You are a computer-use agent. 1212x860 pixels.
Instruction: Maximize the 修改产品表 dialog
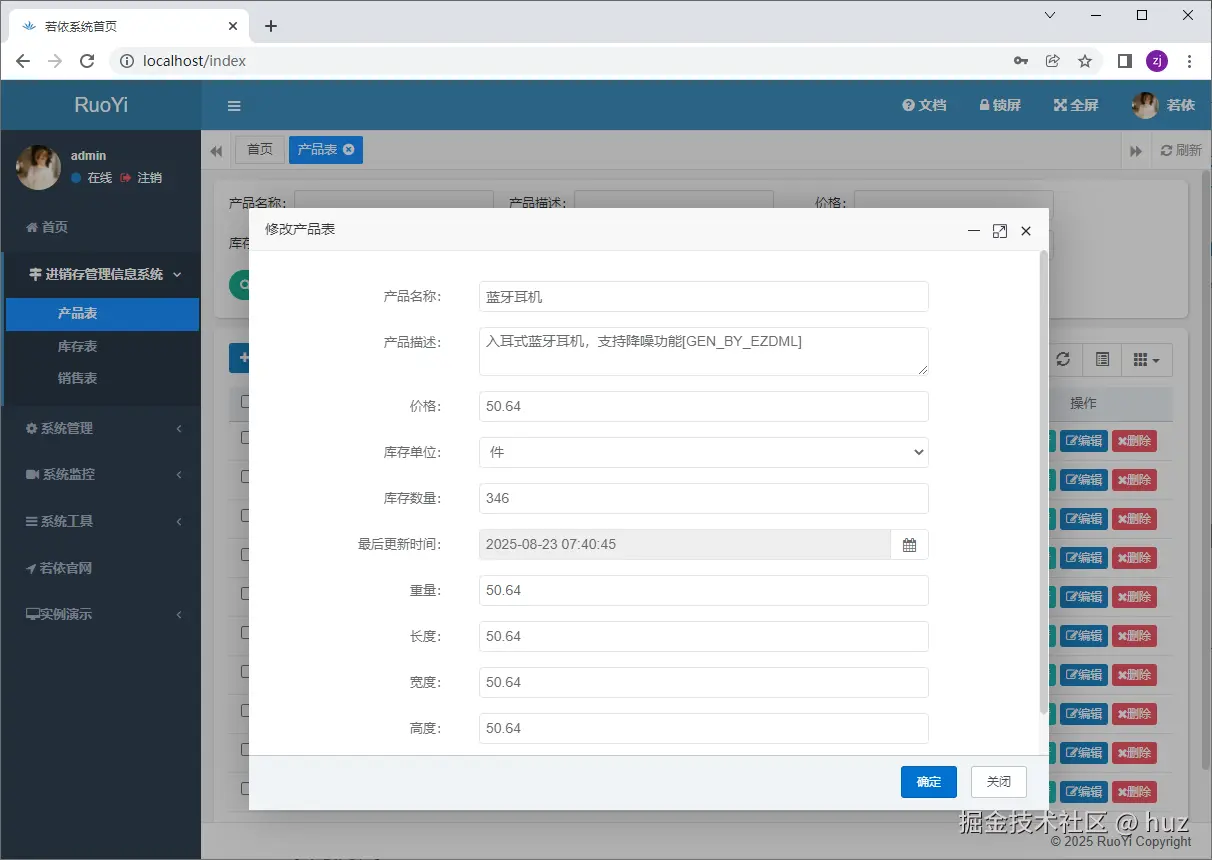coord(999,231)
